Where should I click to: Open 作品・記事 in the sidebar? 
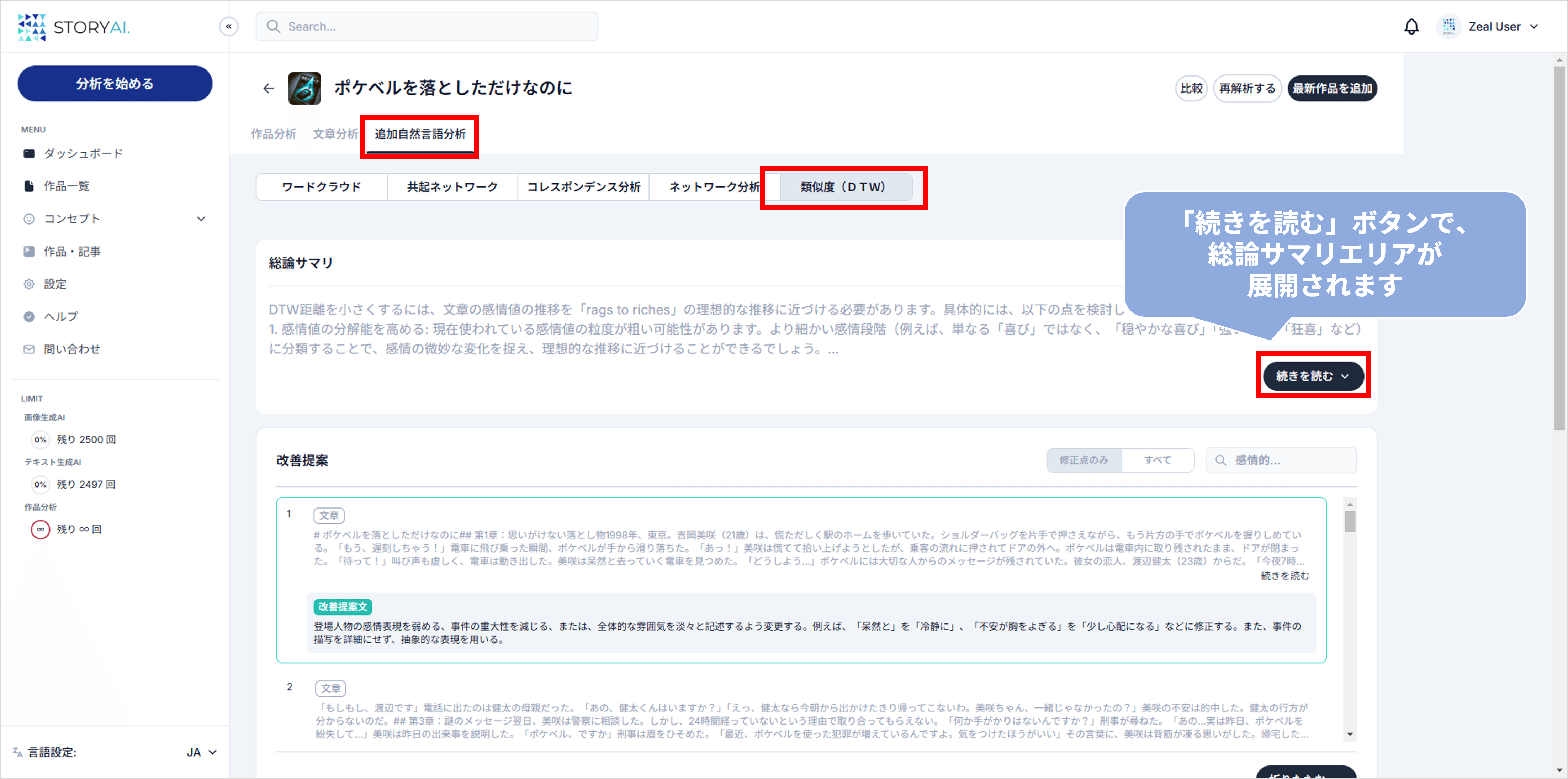[x=72, y=252]
